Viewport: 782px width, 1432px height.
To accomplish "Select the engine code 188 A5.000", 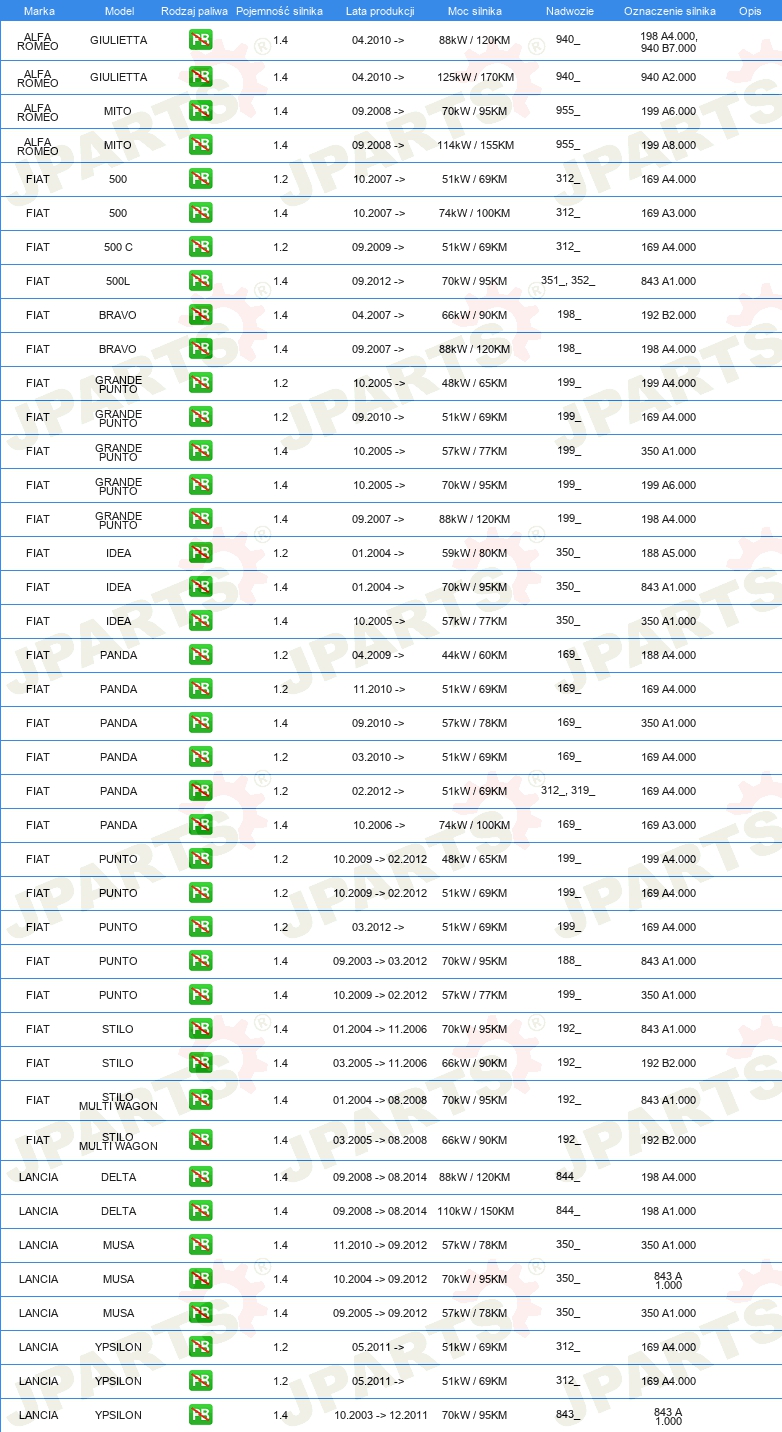I will (668, 553).
